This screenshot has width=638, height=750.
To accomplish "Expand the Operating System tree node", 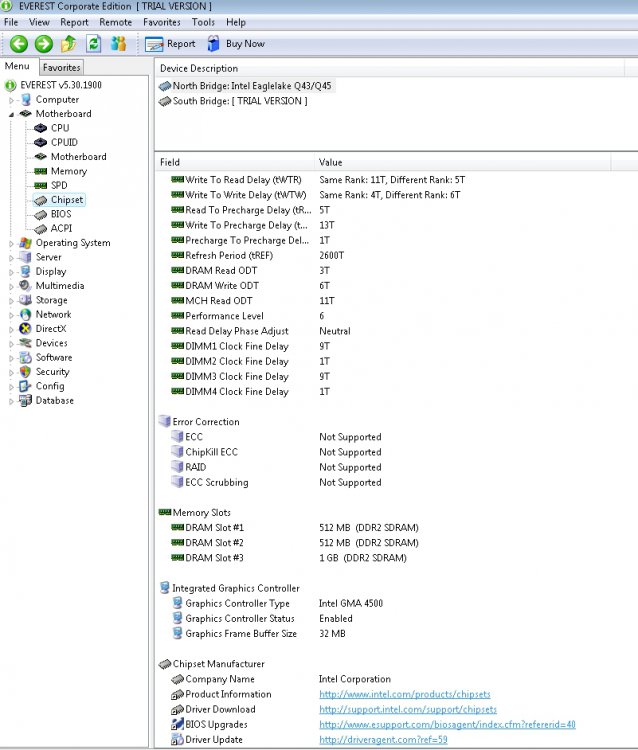I will [x=11, y=243].
